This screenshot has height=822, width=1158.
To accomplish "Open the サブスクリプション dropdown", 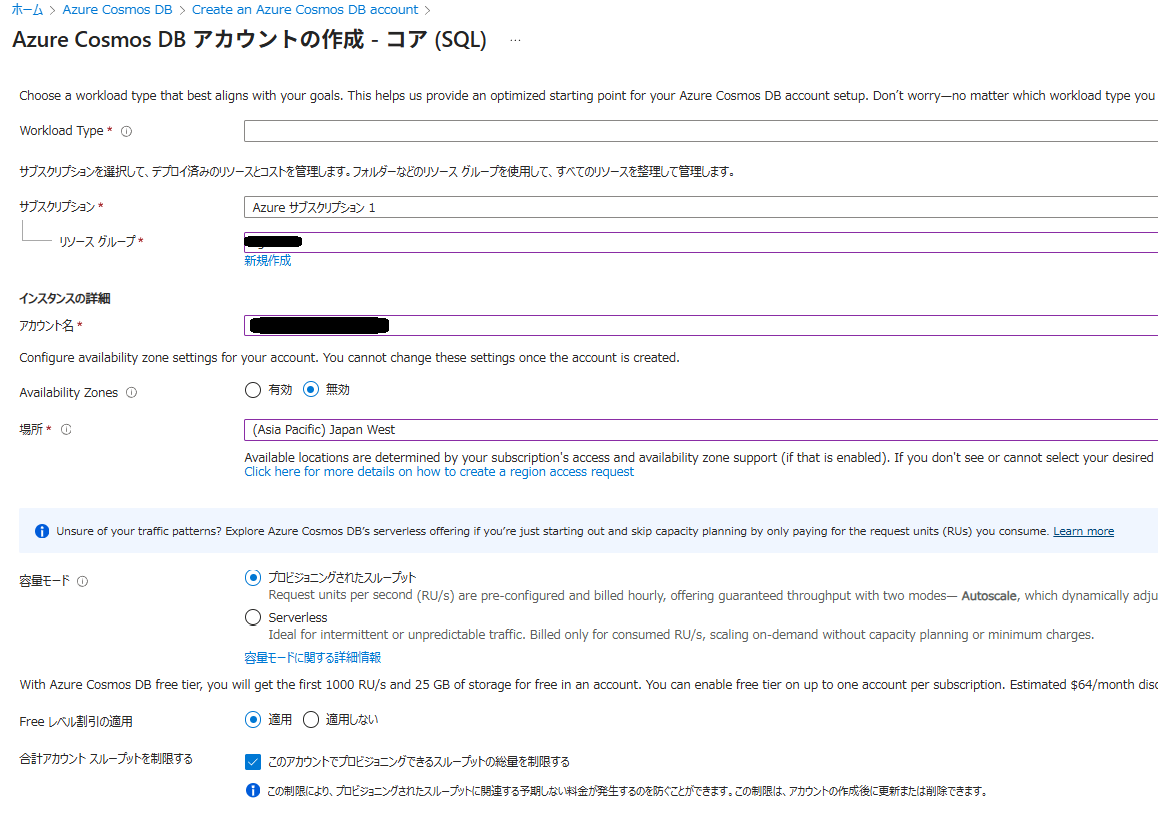I will tap(700, 207).
